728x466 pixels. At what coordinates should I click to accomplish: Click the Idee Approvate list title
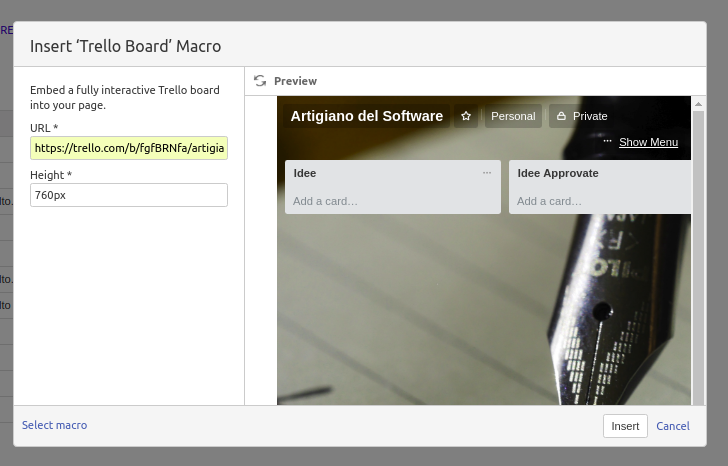click(557, 173)
